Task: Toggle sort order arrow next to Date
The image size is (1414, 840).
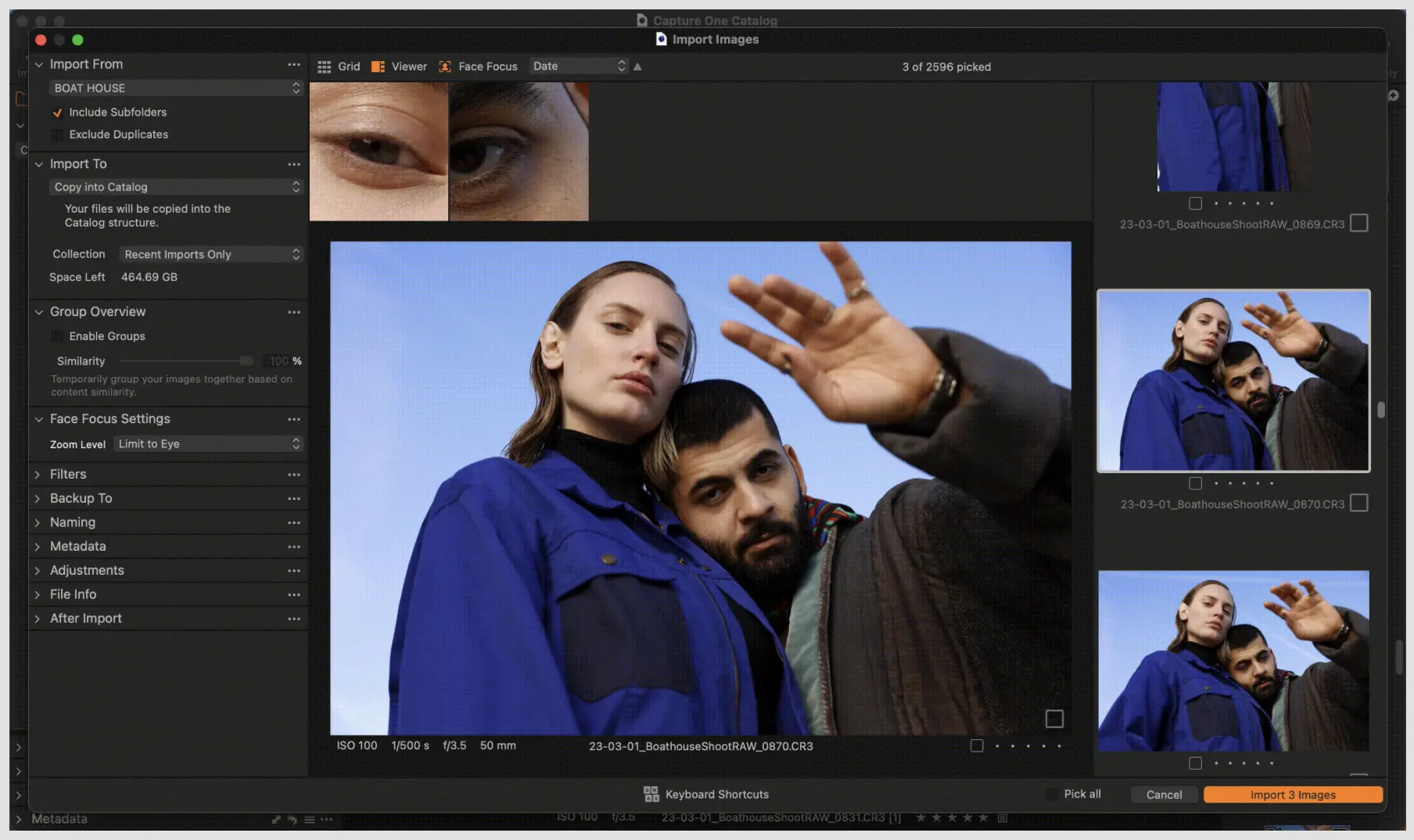Action: [637, 66]
